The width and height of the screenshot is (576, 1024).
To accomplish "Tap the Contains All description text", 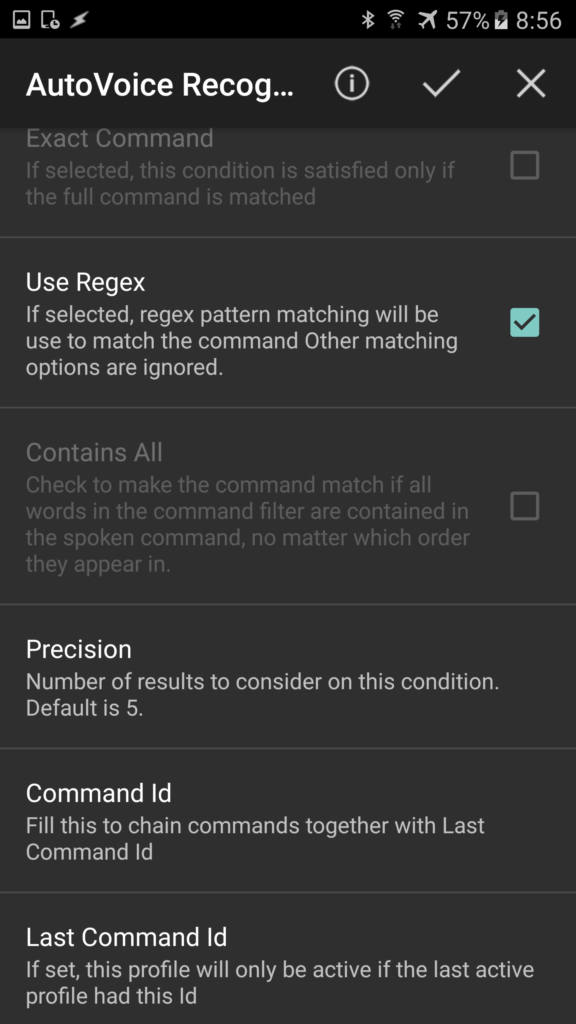I will [x=248, y=524].
